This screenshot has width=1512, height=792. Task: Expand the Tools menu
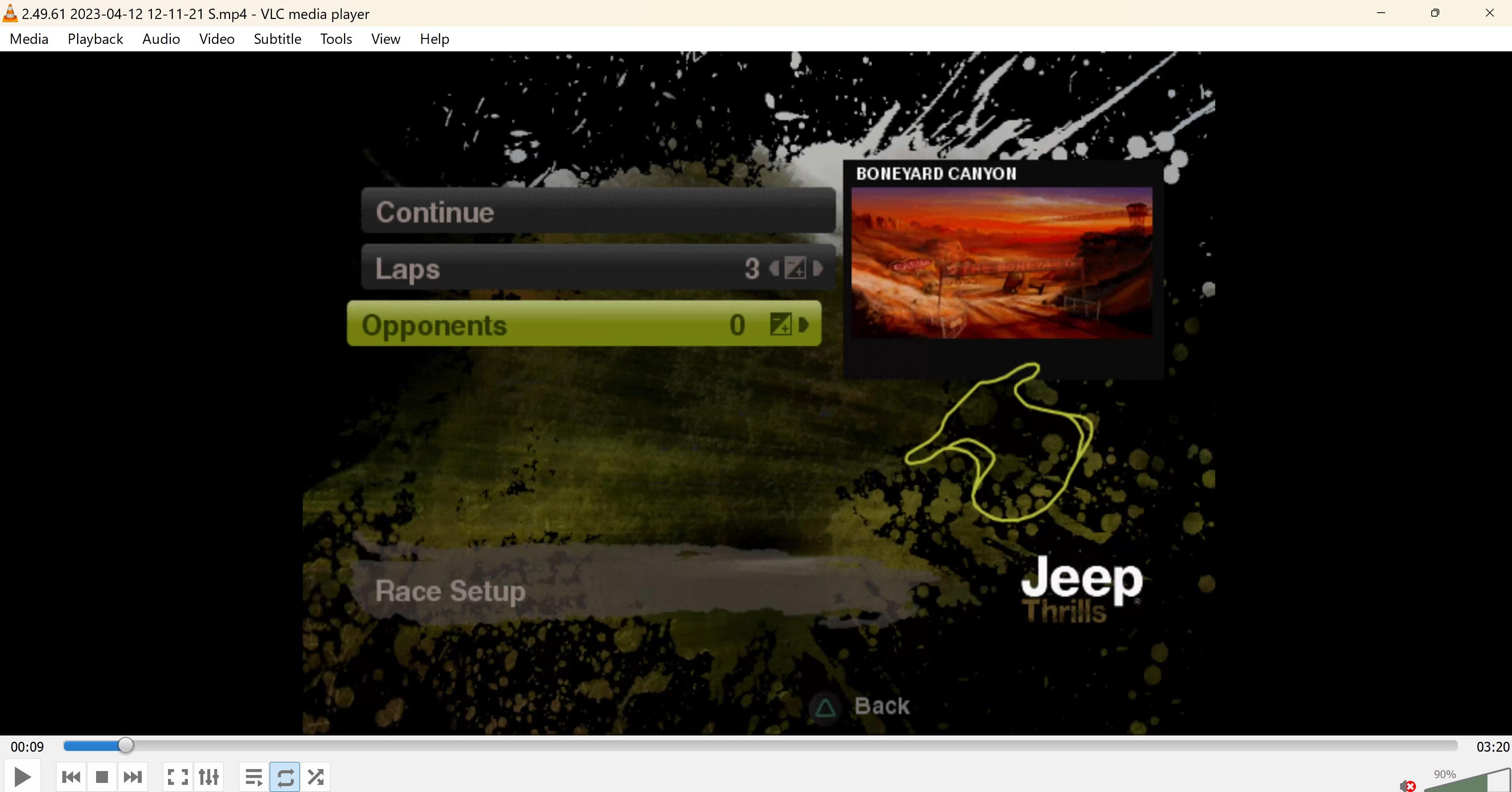click(336, 39)
